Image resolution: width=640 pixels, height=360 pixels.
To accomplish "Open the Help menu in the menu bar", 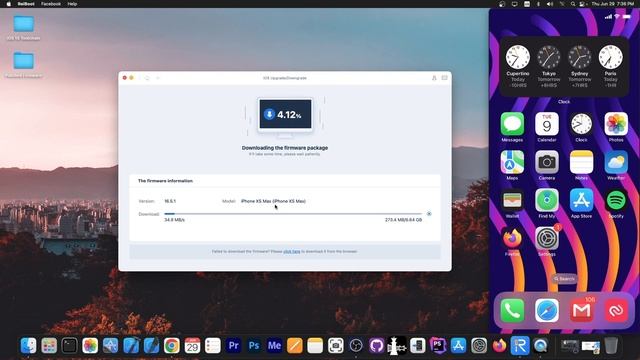I will click(x=72, y=4).
